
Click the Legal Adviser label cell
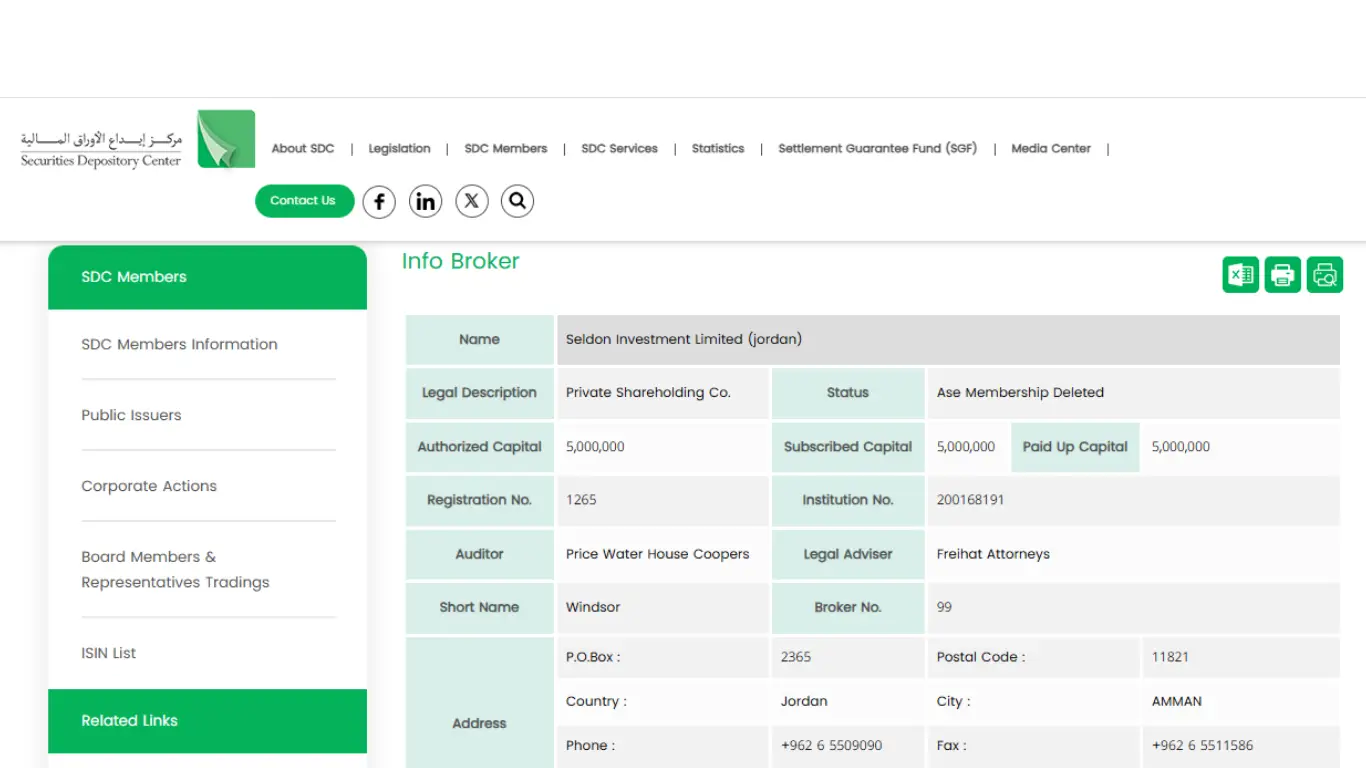pyautogui.click(x=848, y=554)
